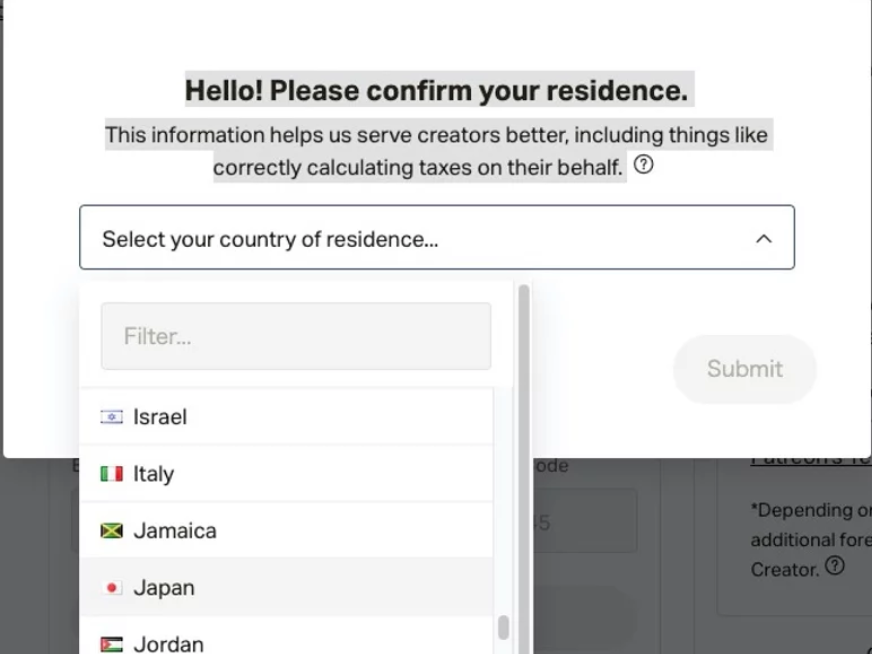The height and width of the screenshot is (654, 872).
Task: Open the underlined Patreon's link
Action: point(810,461)
